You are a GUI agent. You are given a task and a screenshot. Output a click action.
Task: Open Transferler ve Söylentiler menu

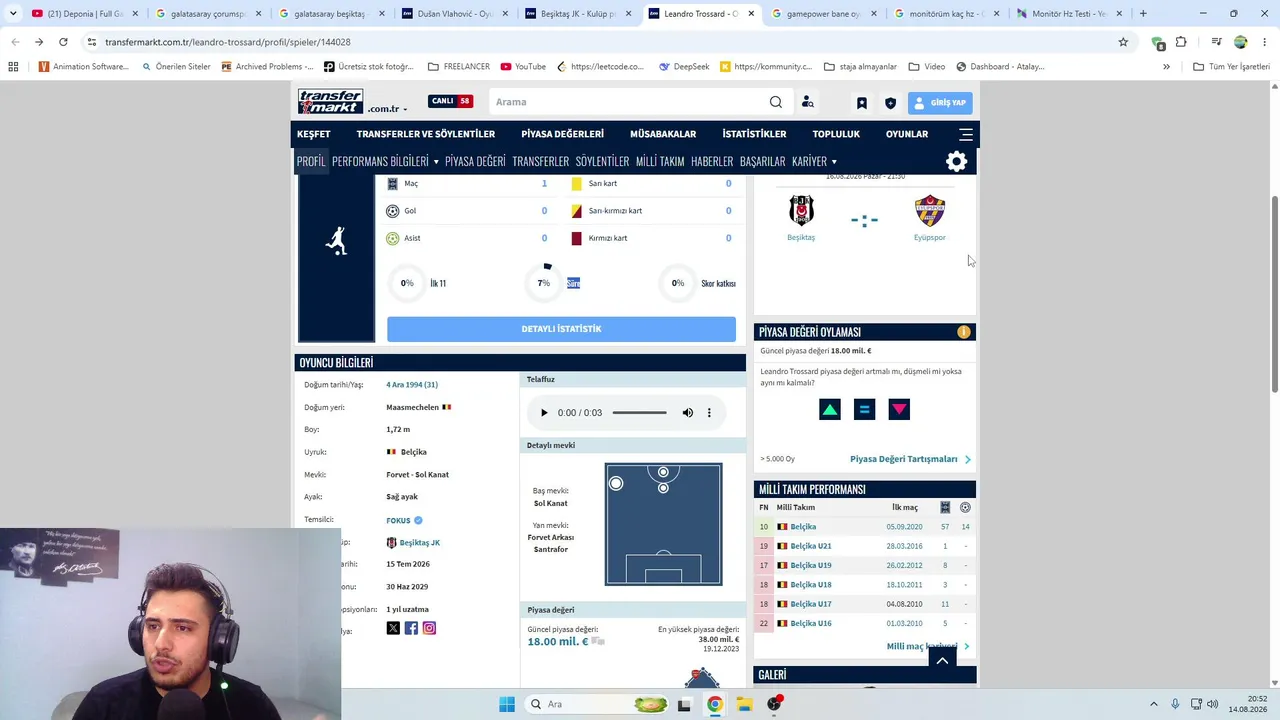point(426,134)
